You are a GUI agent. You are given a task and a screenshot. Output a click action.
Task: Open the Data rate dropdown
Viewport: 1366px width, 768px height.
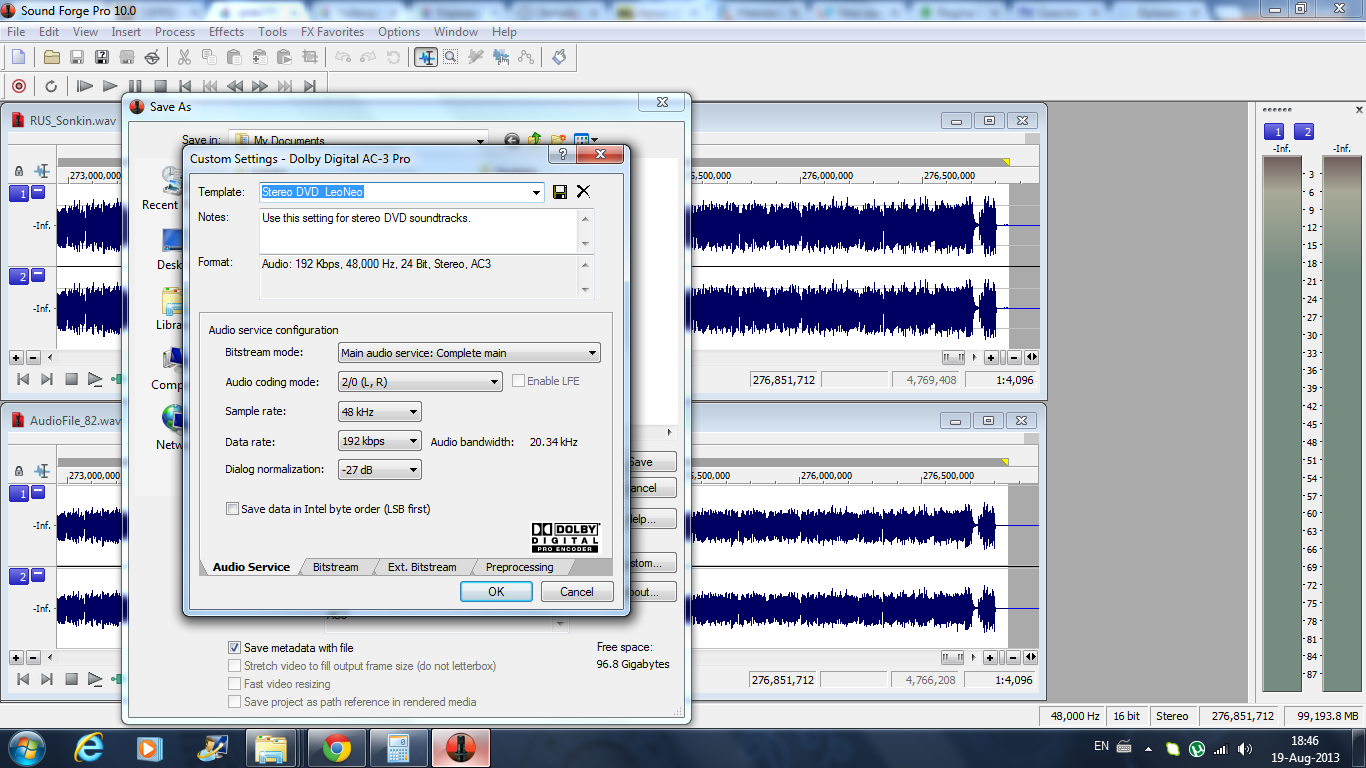pyautogui.click(x=413, y=441)
